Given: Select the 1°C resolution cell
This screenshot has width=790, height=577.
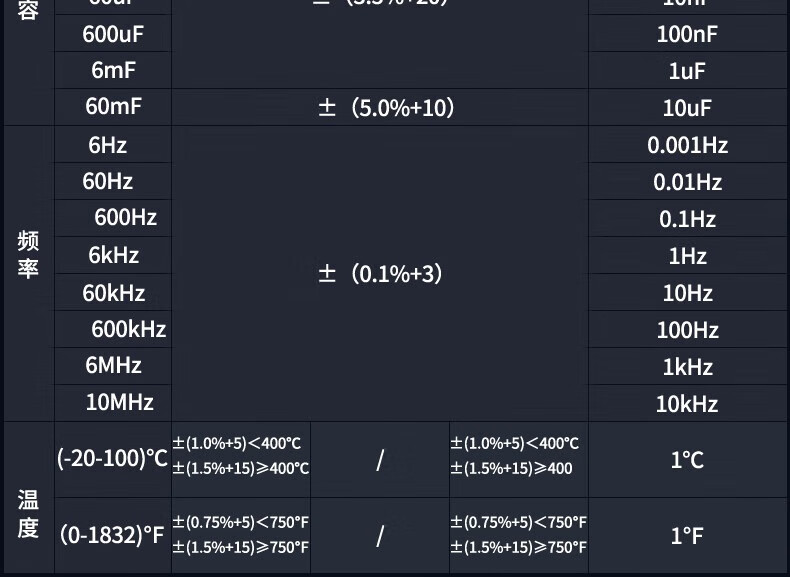Looking at the screenshot, I should 687,460.
